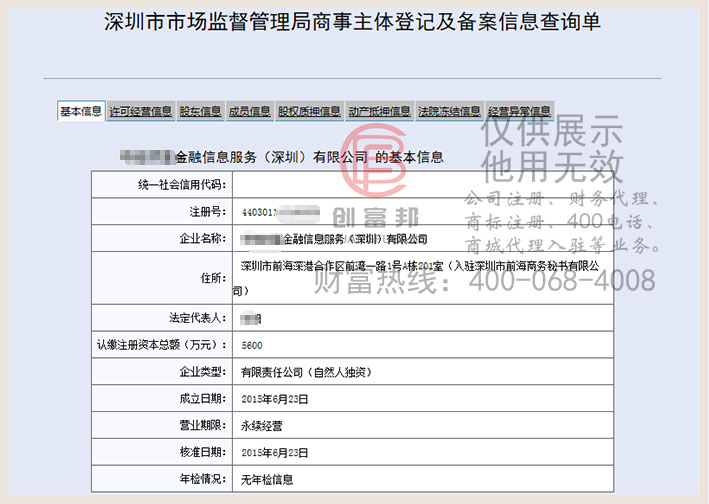Click the 营业期限 label
Viewport: 709px width, 504px height.
click(x=203, y=425)
